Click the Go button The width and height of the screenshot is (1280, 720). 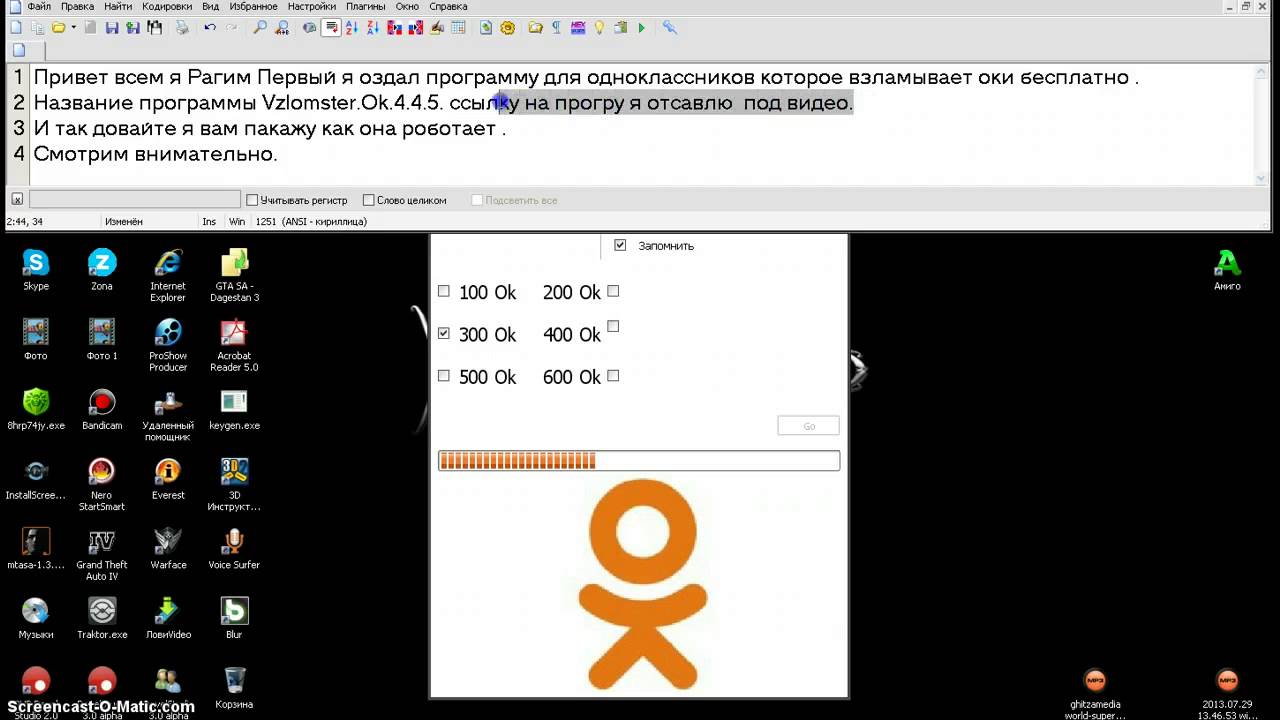(x=808, y=426)
